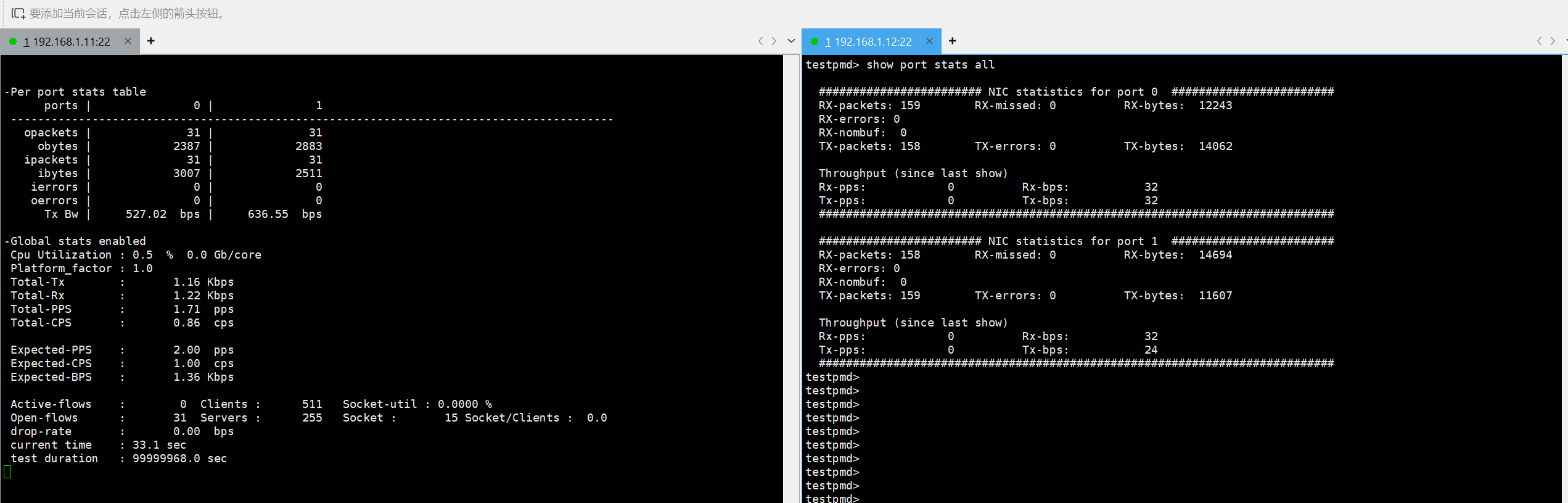
Task: Click the green status dot on 192.168.1.12:22
Action: 815,41
